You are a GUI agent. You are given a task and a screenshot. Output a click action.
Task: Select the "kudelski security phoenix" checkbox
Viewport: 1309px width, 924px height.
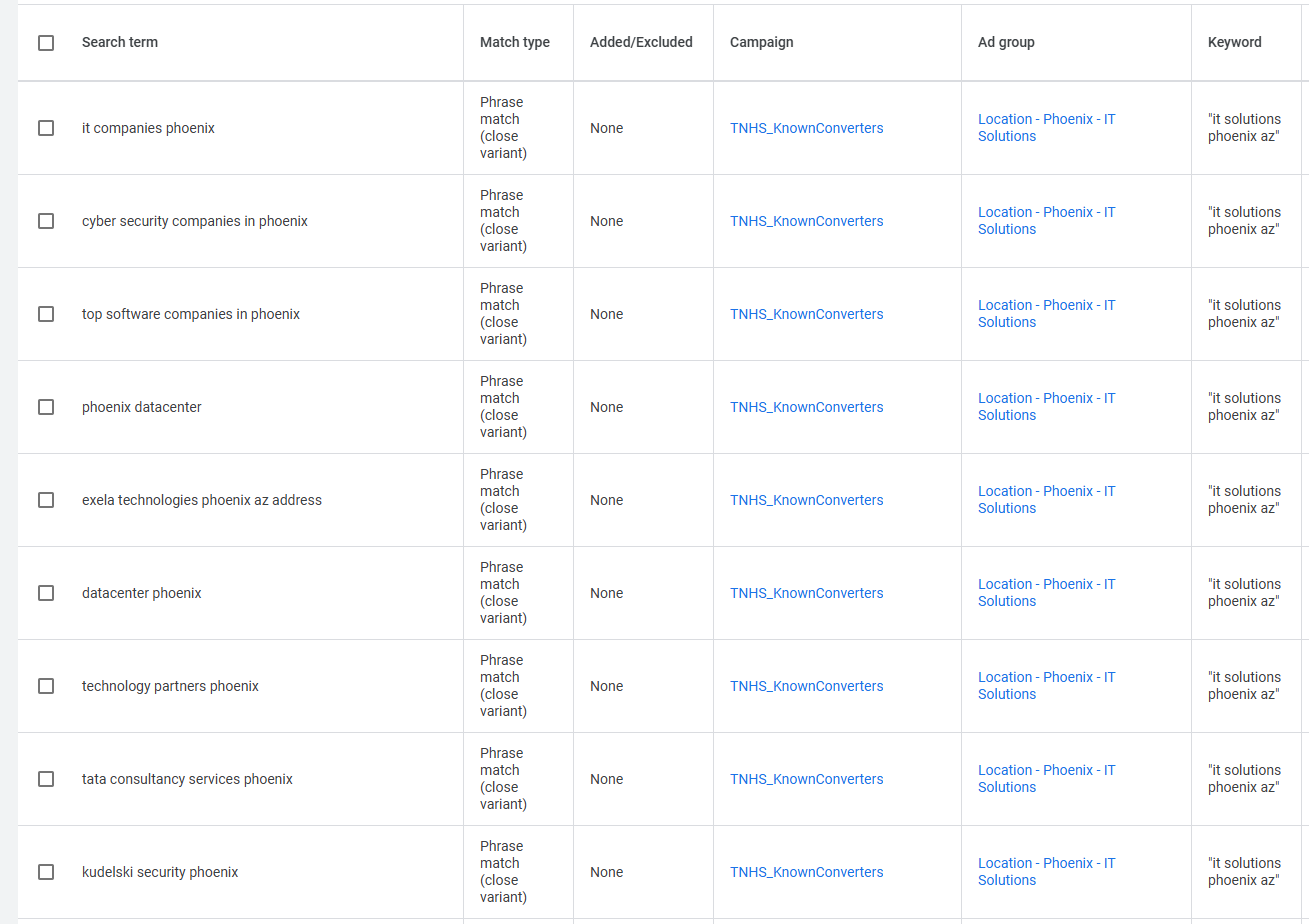pos(46,872)
